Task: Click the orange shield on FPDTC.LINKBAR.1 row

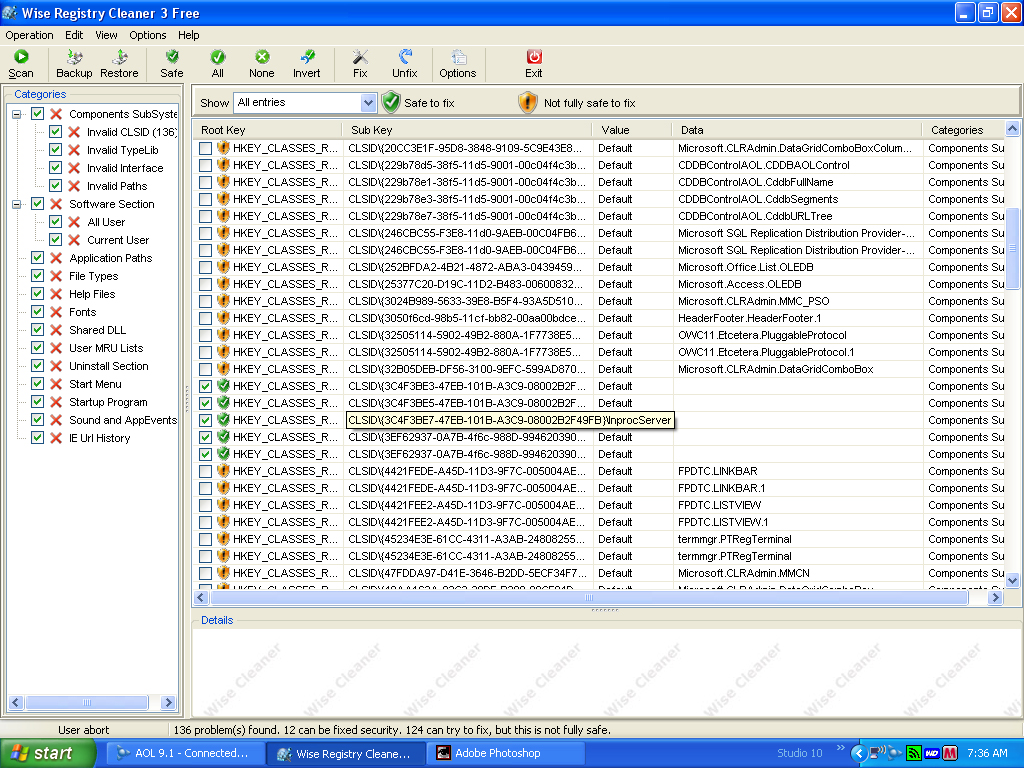Action: (223, 487)
